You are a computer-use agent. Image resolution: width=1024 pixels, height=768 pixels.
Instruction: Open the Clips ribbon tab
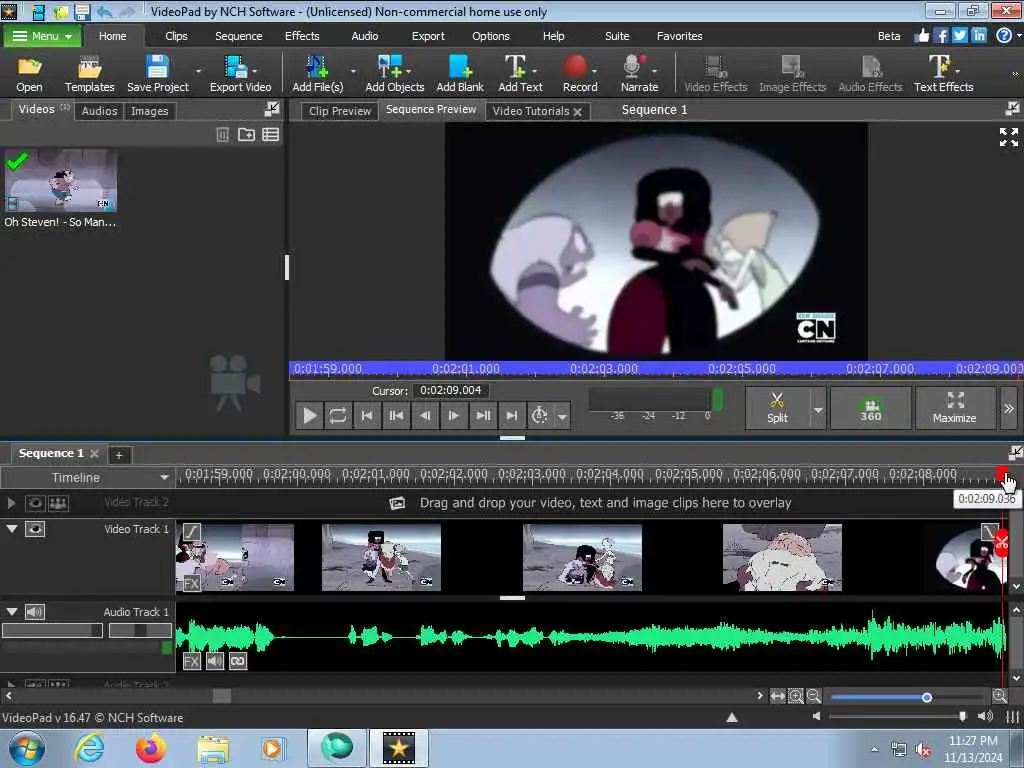[x=176, y=36]
